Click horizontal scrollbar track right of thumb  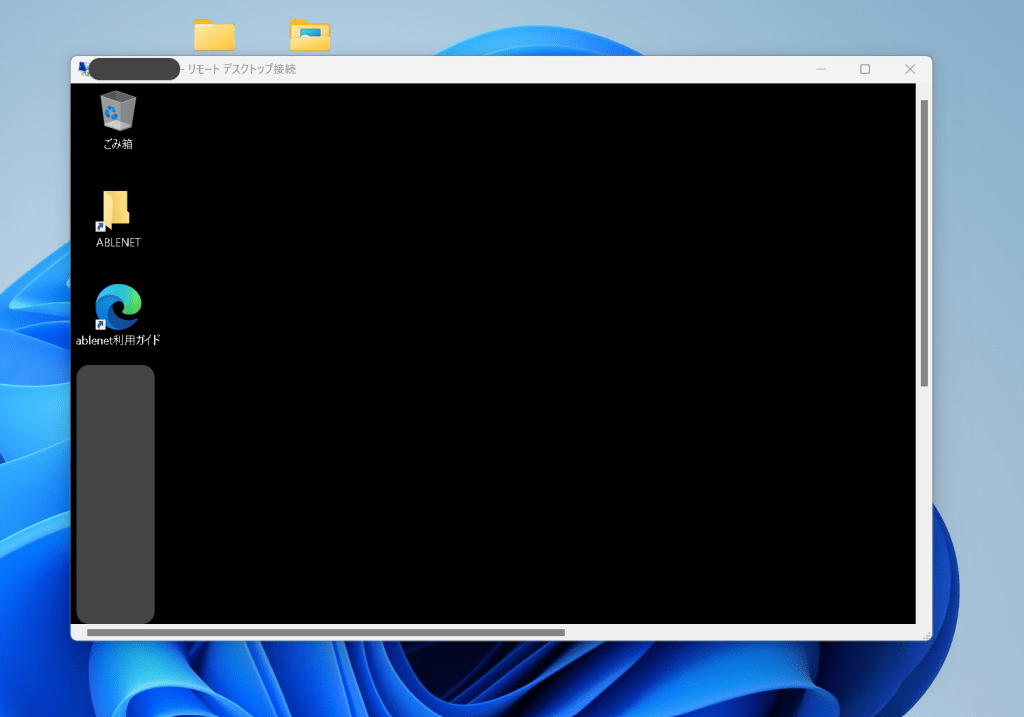coord(740,632)
